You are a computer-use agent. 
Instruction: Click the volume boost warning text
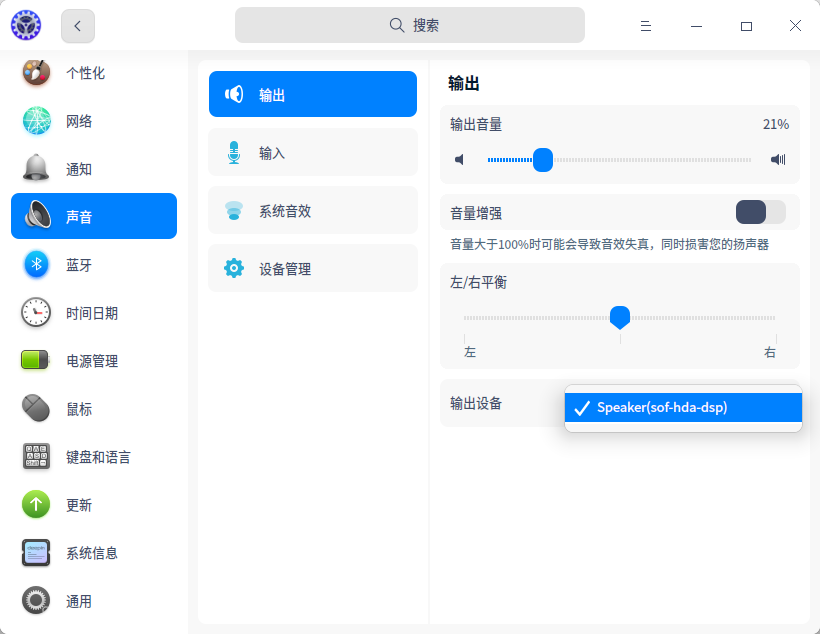click(x=609, y=244)
